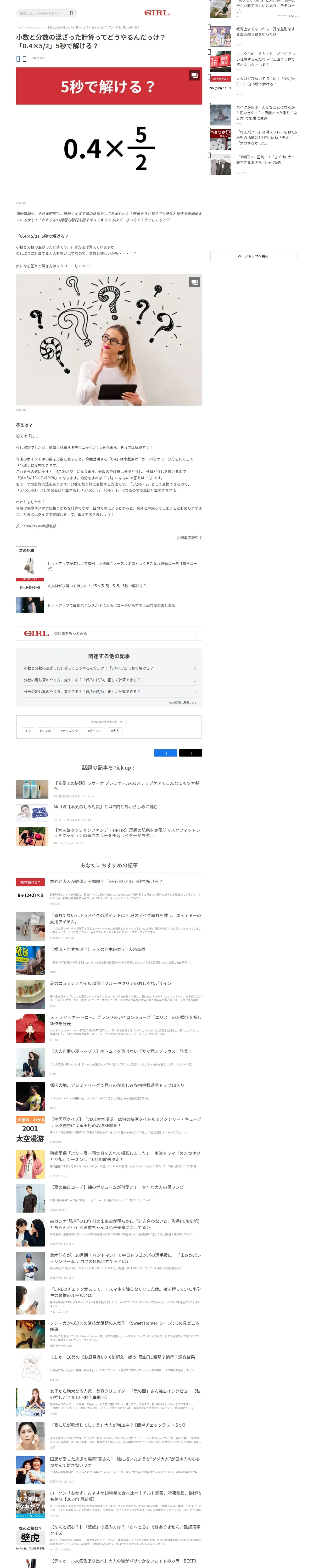This screenshot has width=314, height=1568.
Task: Click the '8÷(2+2)×3' quiz thumbnail
Action: pyautogui.click(x=31, y=892)
